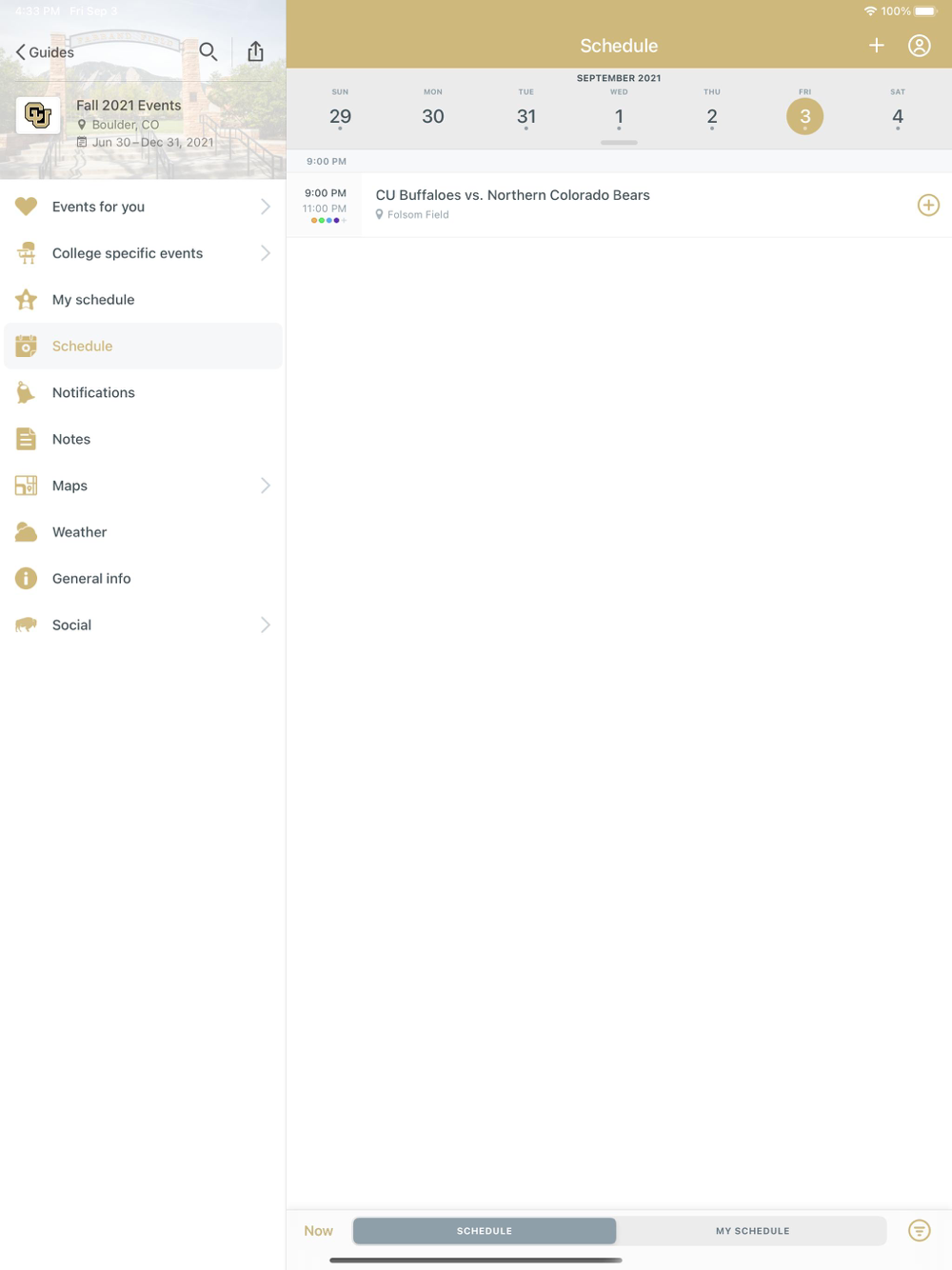Expand Maps chevron
This screenshot has width=952, height=1270.
(266, 486)
